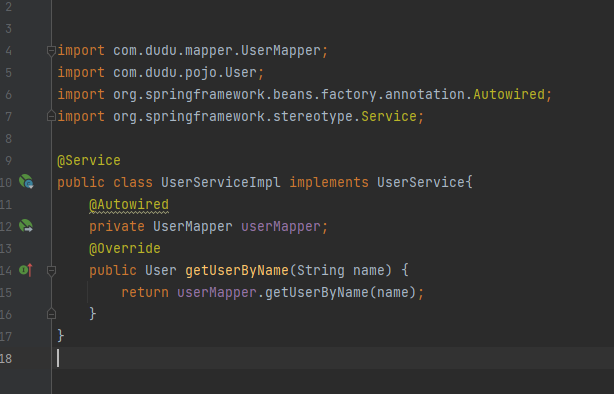Click the getUserByName method declaration name
Screen dimensions: 614x394
coord(237,271)
